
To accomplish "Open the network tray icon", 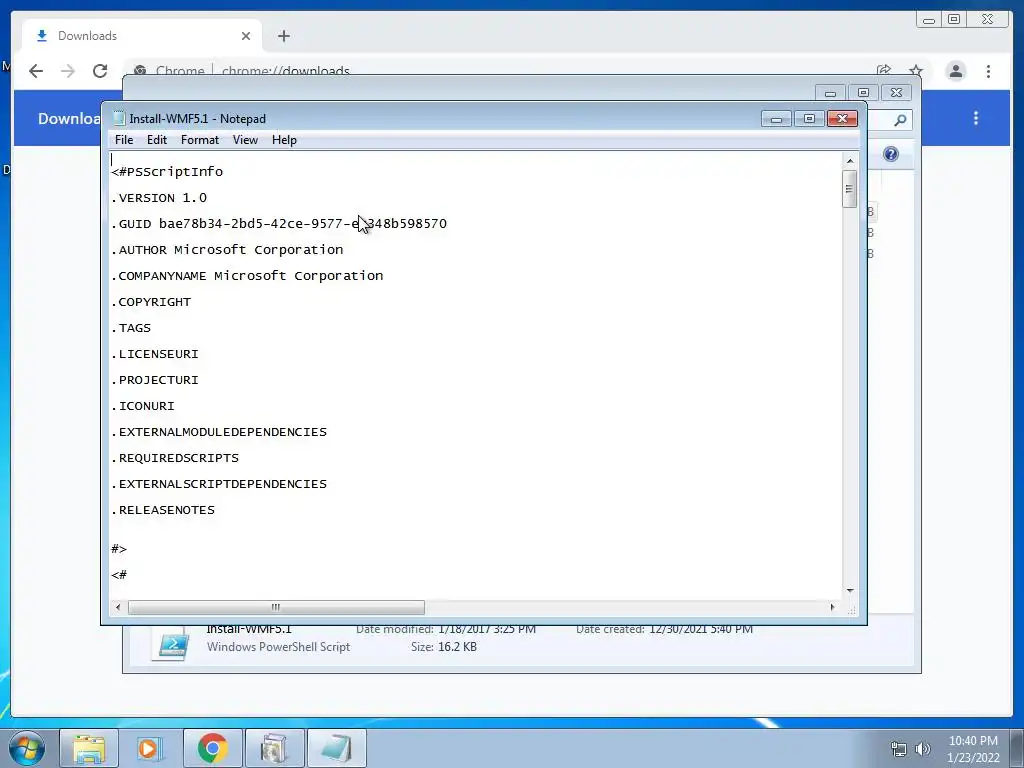I will pyautogui.click(x=899, y=749).
